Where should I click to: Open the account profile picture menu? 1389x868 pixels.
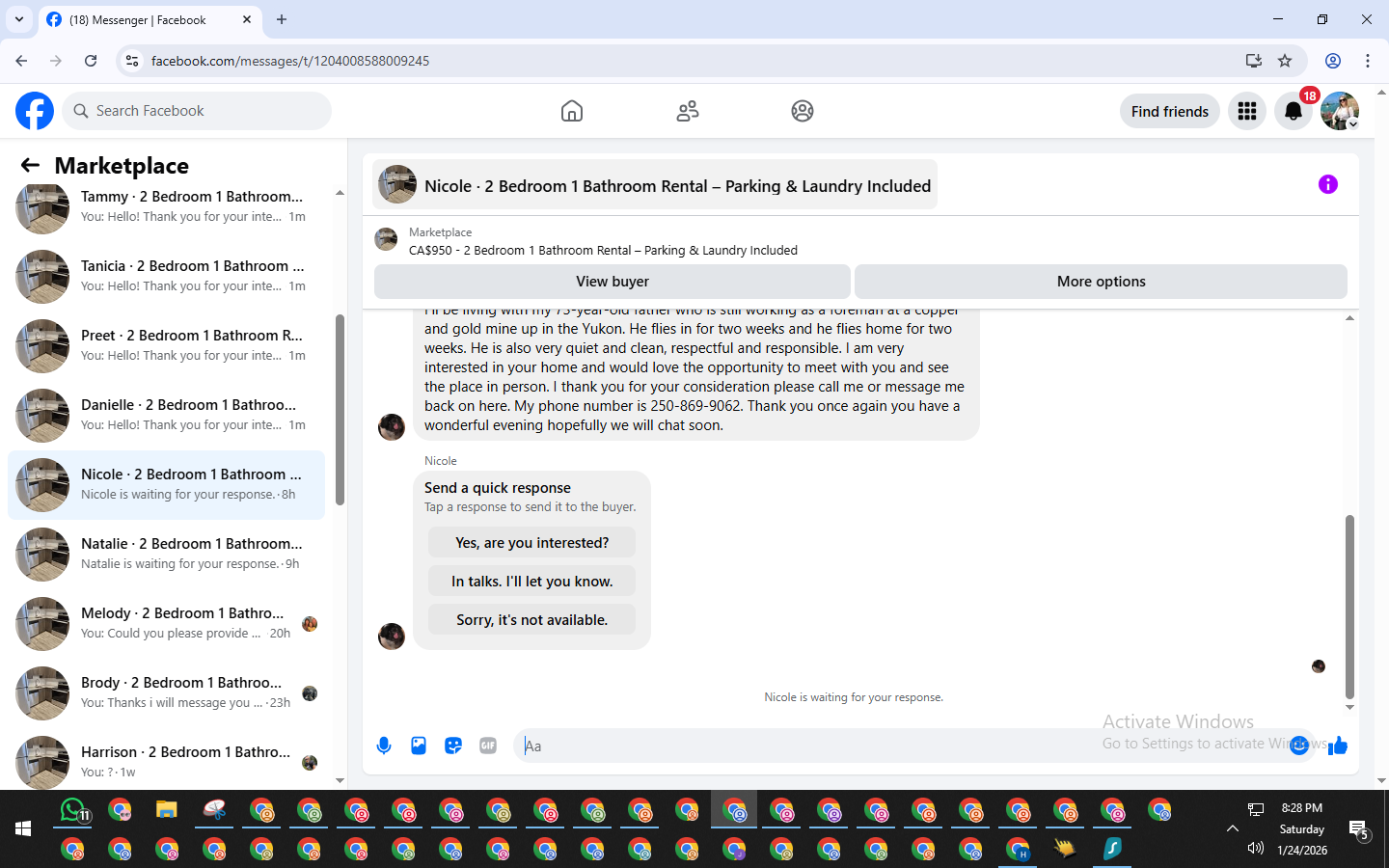pyautogui.click(x=1340, y=111)
